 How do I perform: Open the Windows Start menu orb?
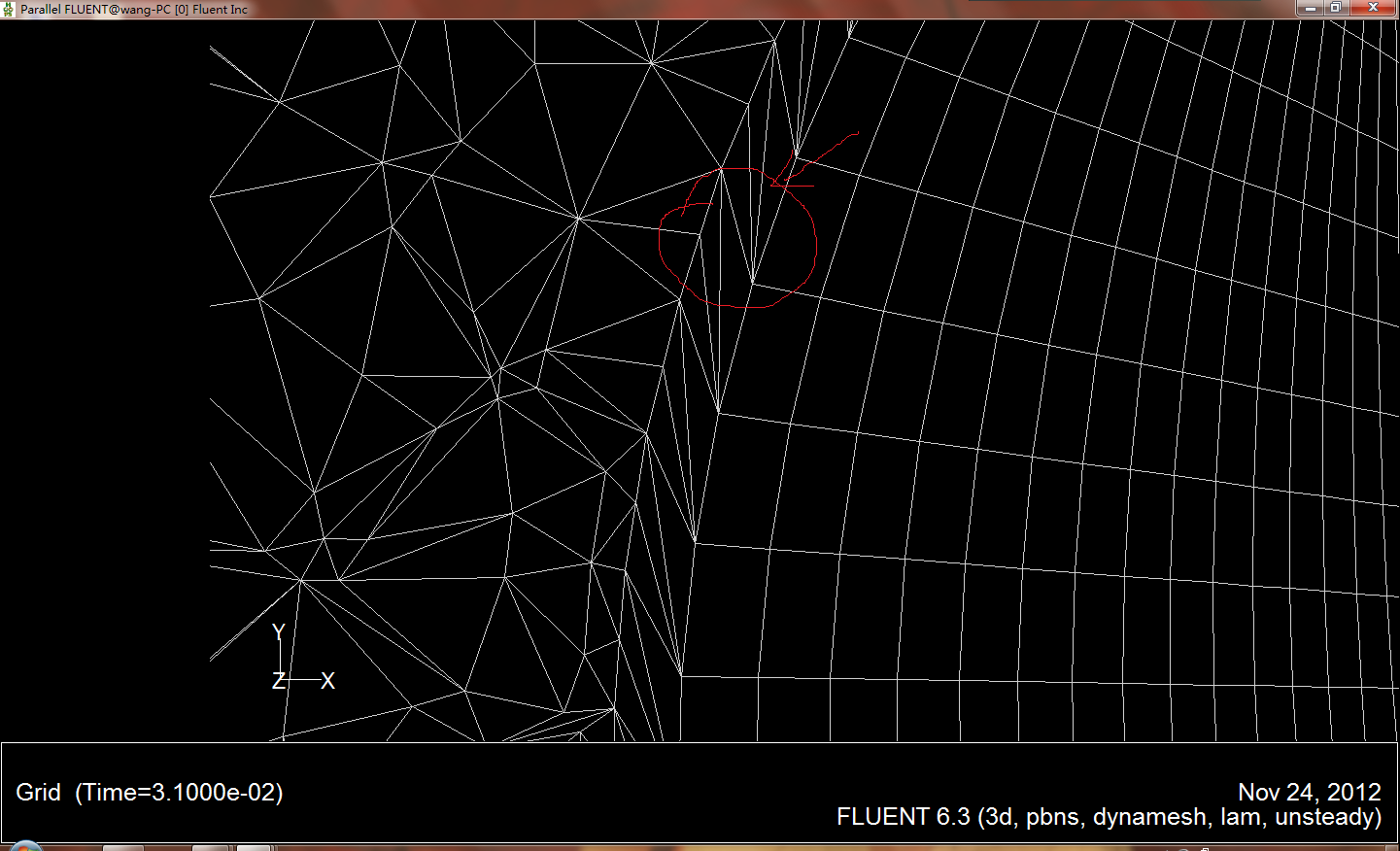(24, 846)
